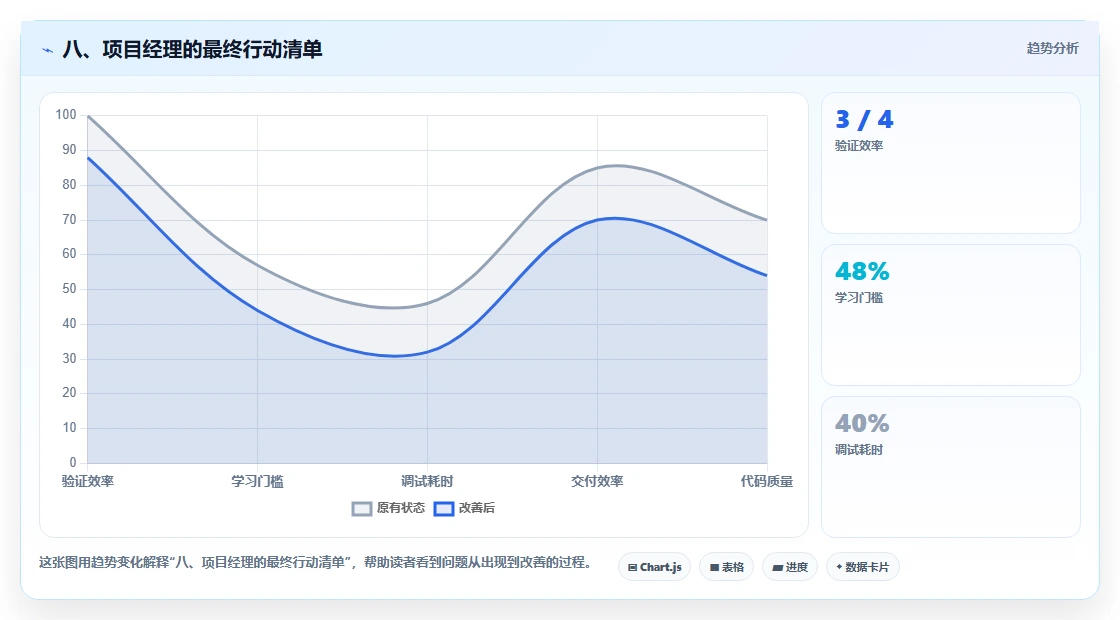Click the 验证效率 x-axis label
This screenshot has height=620, width=1120.
click(88, 481)
